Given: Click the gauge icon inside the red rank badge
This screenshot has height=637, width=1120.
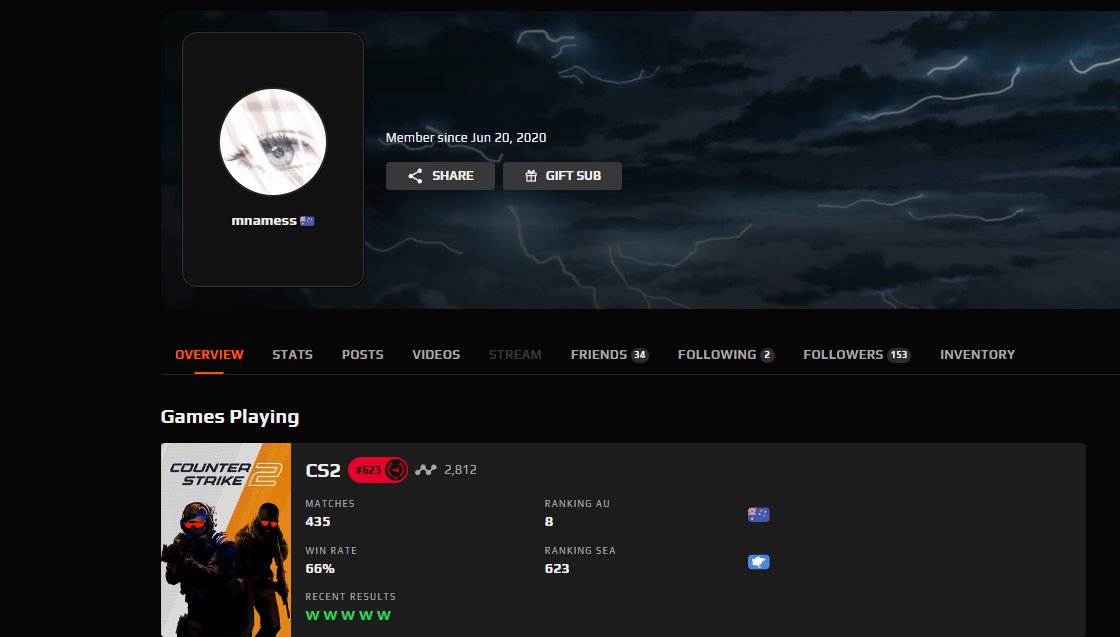Looking at the screenshot, I should pos(393,469).
